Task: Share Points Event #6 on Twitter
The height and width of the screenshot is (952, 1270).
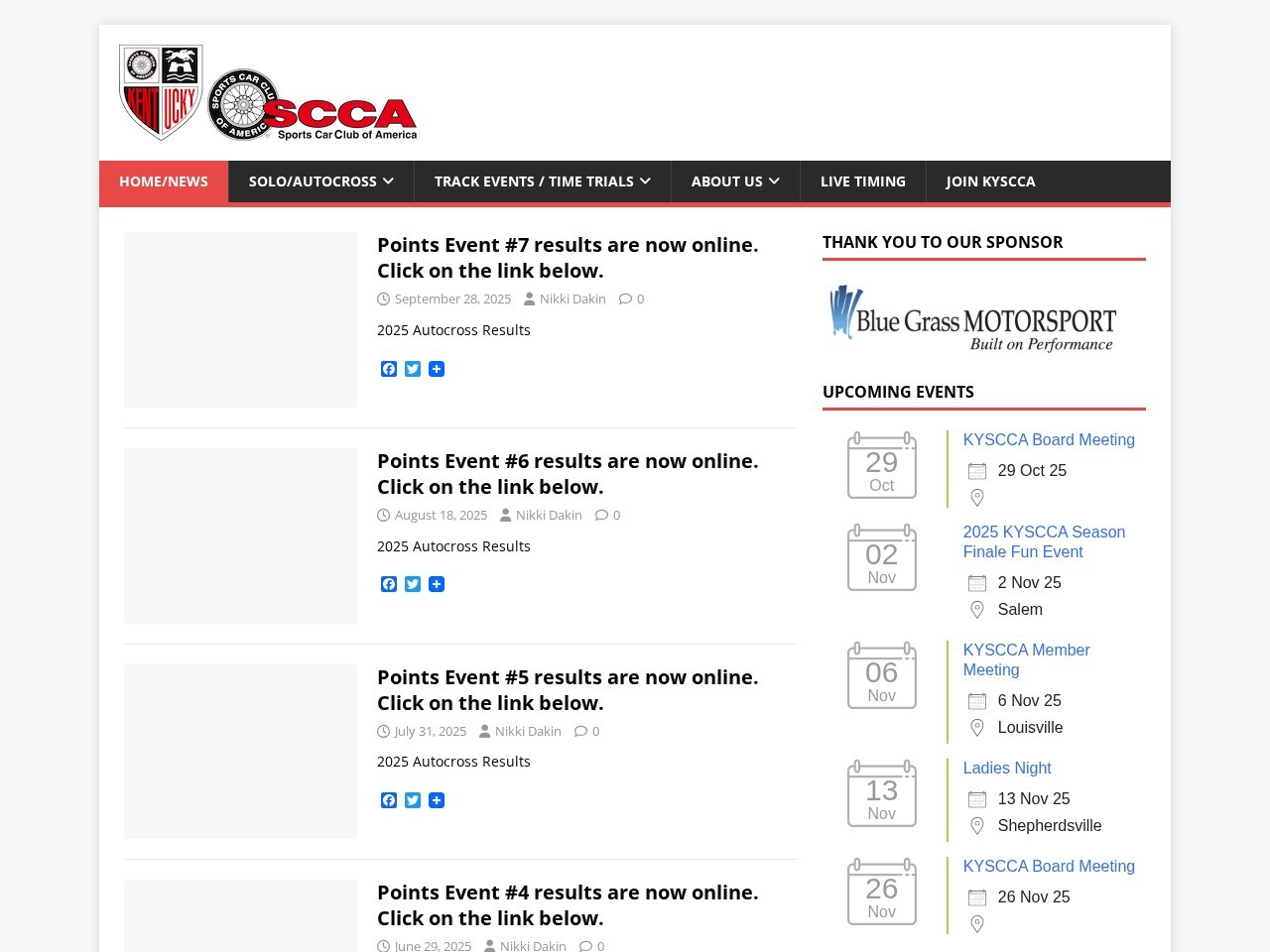Action: point(413,584)
